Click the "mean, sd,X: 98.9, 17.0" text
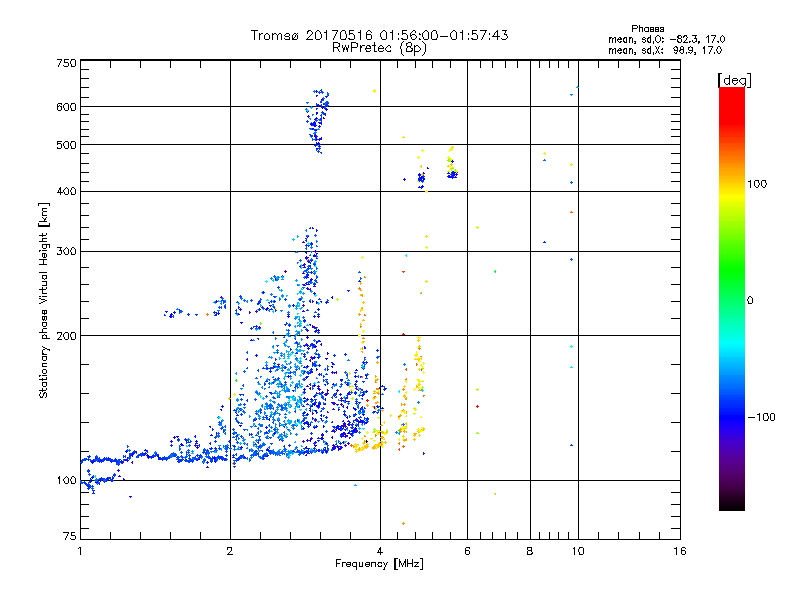This screenshot has width=800, height=600. (x=665, y=50)
